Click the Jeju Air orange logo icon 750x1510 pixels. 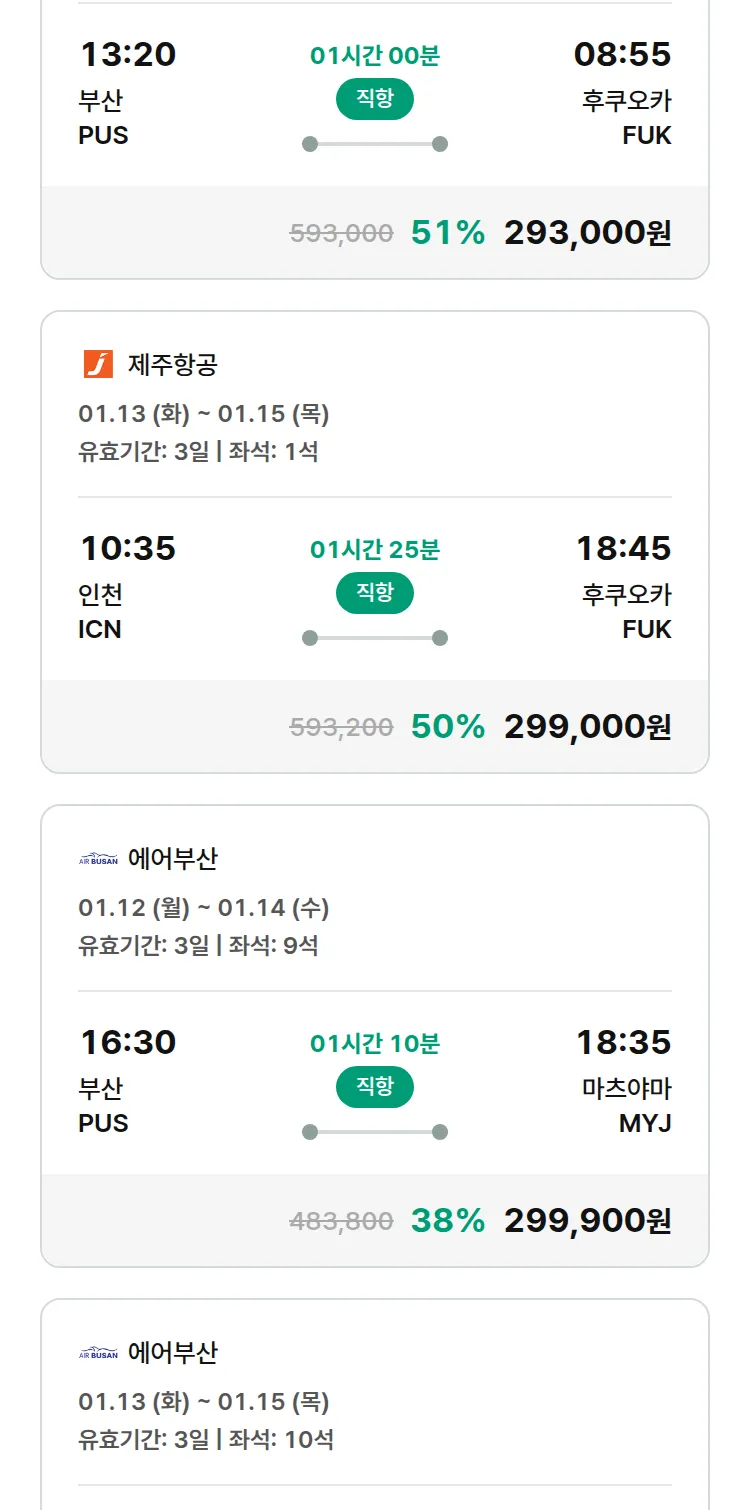[x=98, y=364]
